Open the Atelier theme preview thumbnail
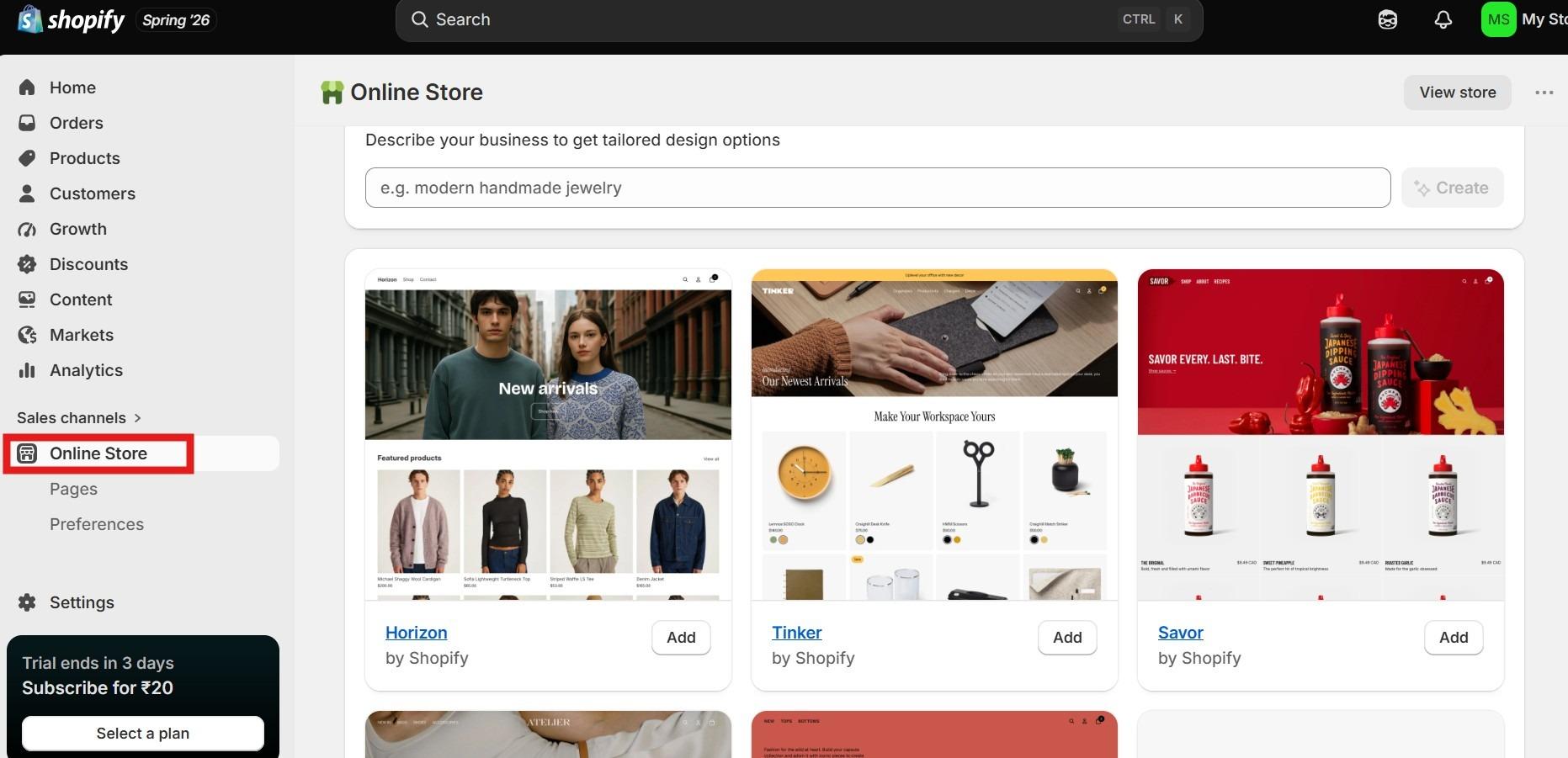 click(x=548, y=734)
